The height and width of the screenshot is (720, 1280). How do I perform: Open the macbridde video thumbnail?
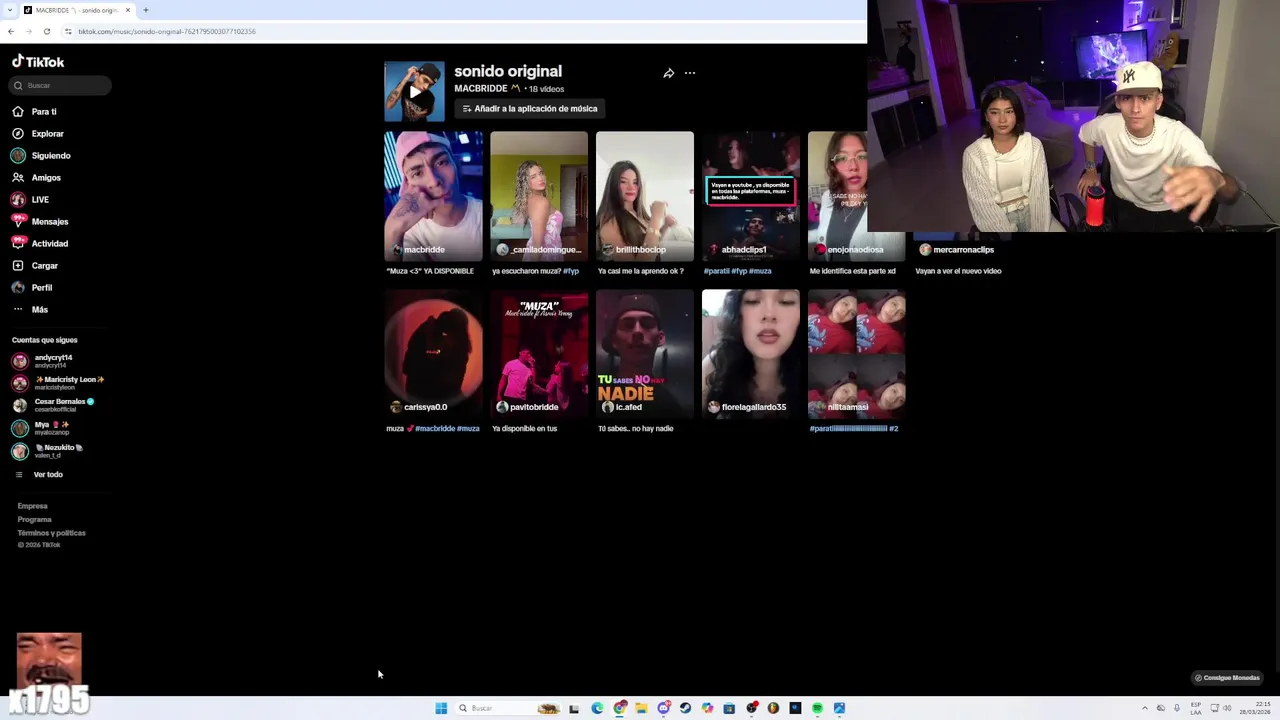433,196
